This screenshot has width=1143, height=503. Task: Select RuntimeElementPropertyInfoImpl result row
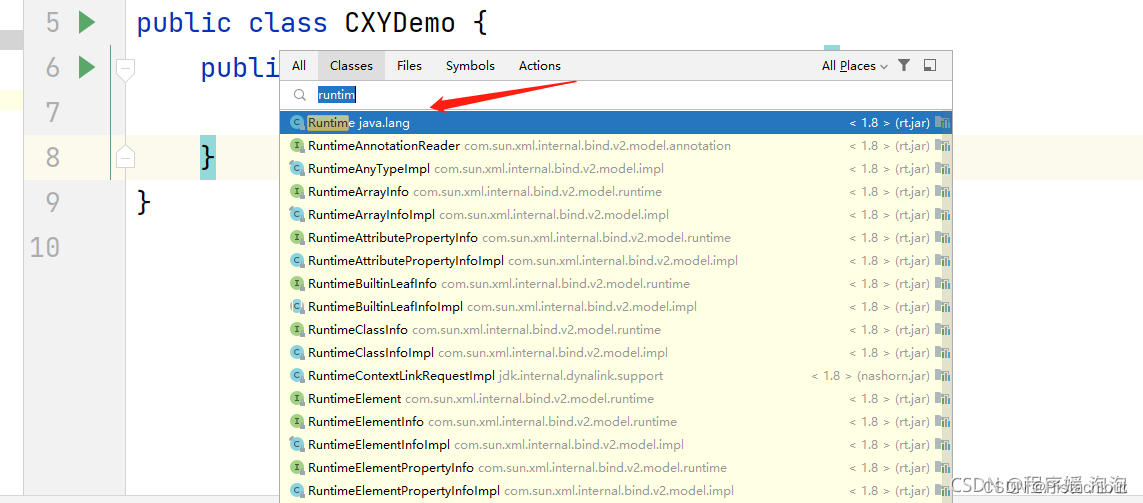click(x=616, y=491)
